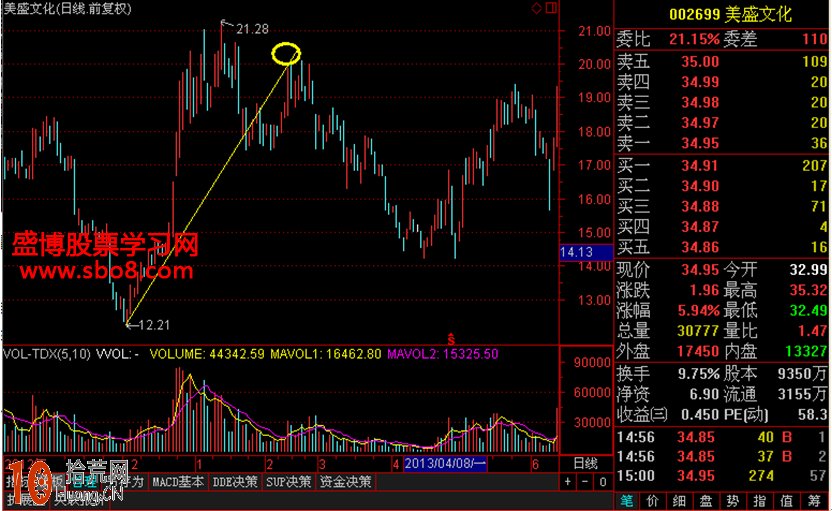Click the 日线 period selector
The height and width of the screenshot is (511, 832).
tap(586, 464)
